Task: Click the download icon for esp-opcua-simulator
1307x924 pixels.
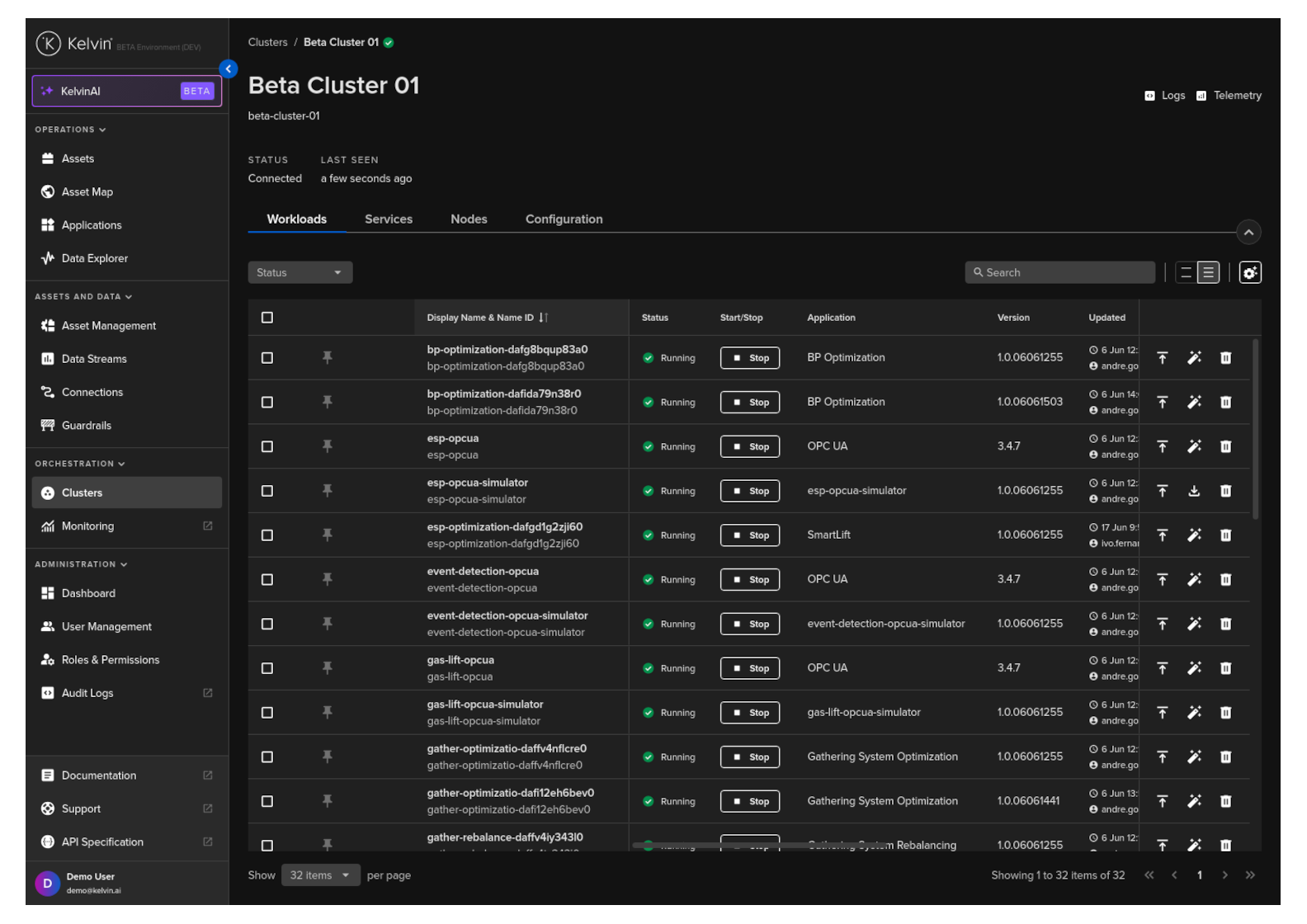Action: click(1193, 491)
